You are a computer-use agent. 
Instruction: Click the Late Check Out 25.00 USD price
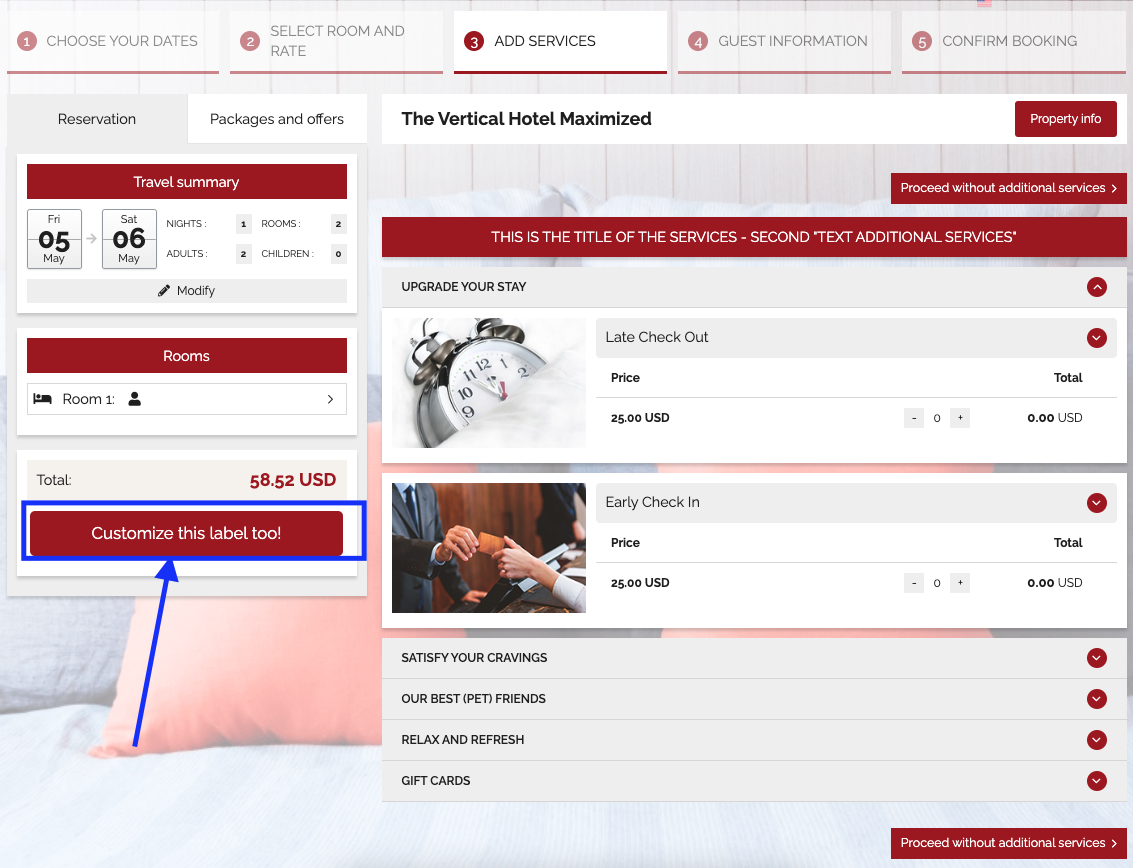(x=640, y=418)
